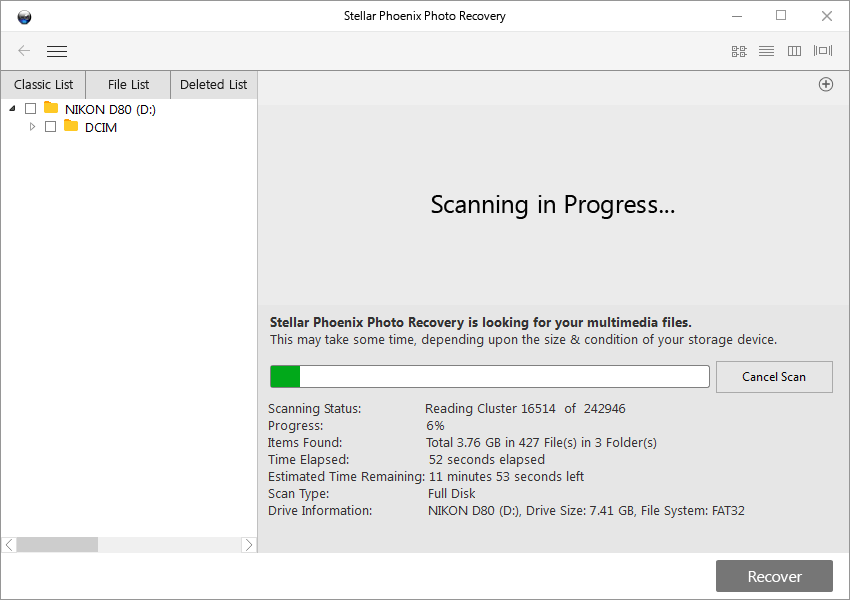Check the NIKON D80 (D:) checkbox
The image size is (850, 600).
tap(31, 108)
